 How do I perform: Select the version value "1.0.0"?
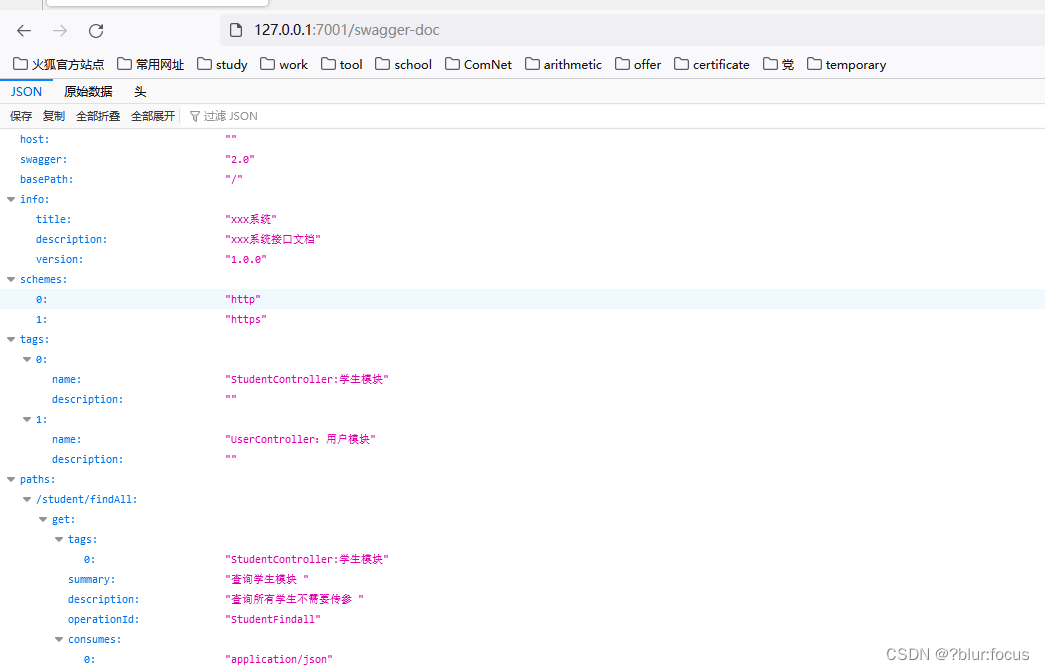246,259
